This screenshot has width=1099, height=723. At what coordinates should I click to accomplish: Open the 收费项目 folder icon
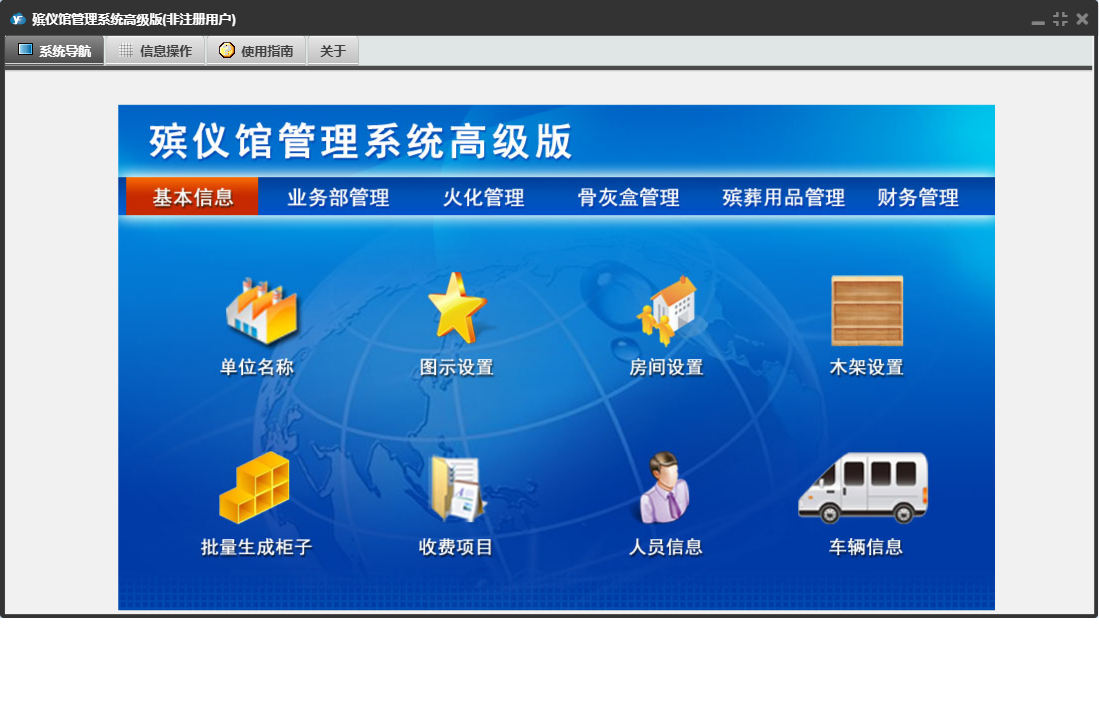coord(456,488)
